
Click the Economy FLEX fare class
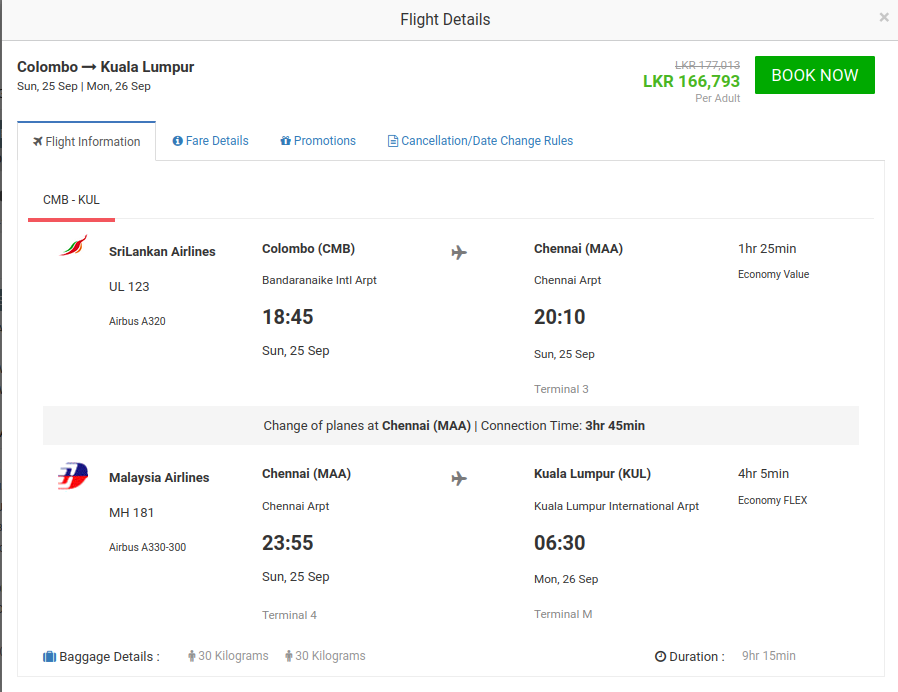(772, 500)
